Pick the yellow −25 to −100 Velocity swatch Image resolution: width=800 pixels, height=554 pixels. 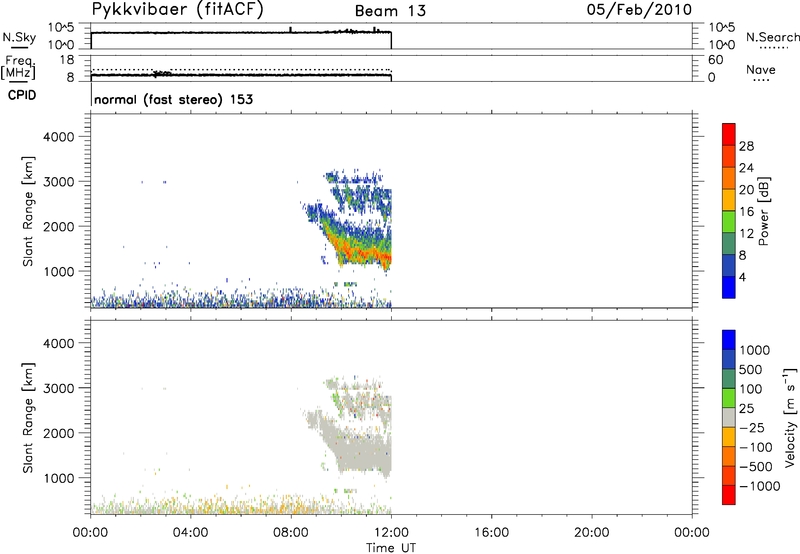pos(729,437)
